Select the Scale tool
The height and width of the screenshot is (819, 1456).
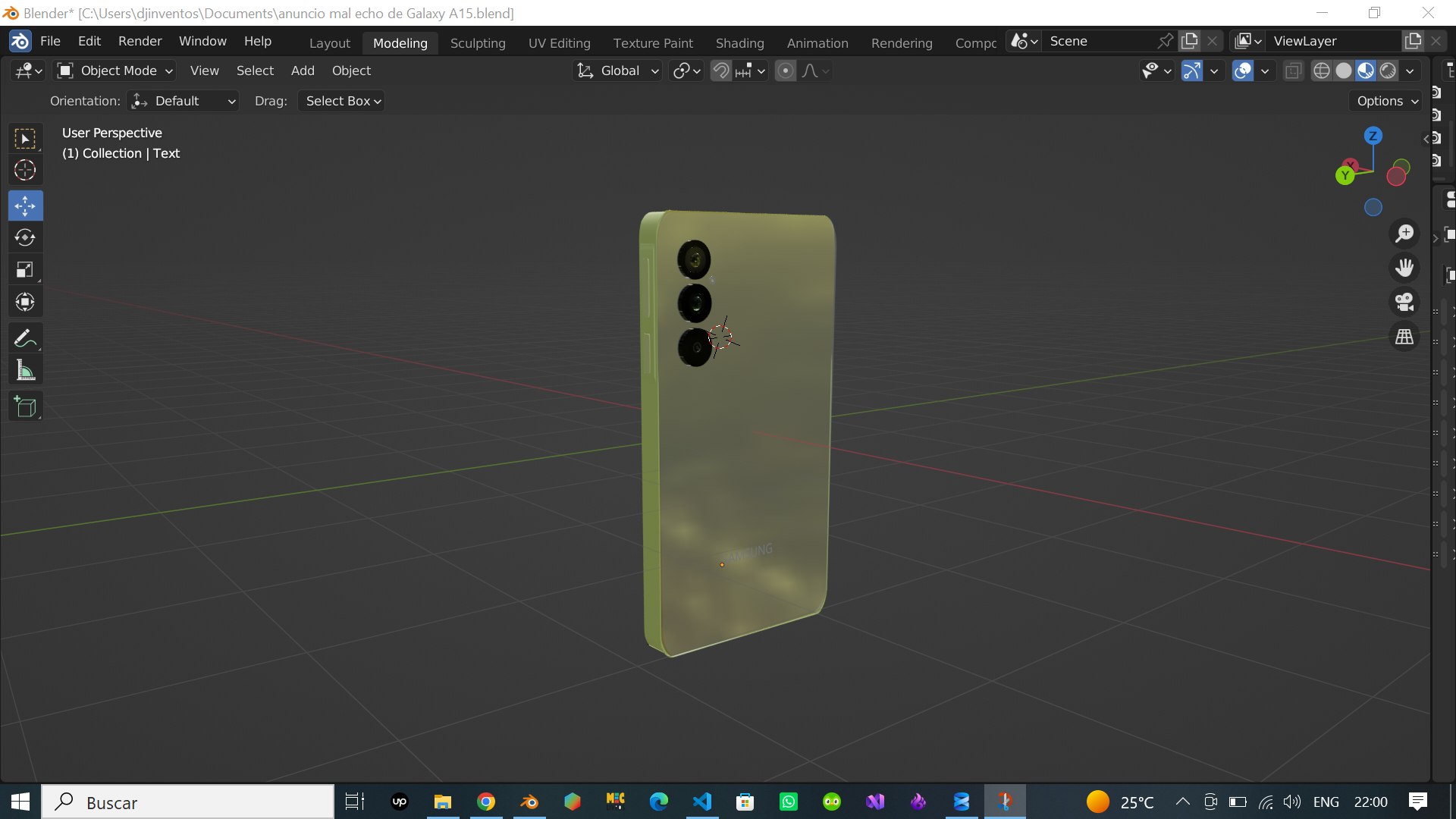click(25, 269)
